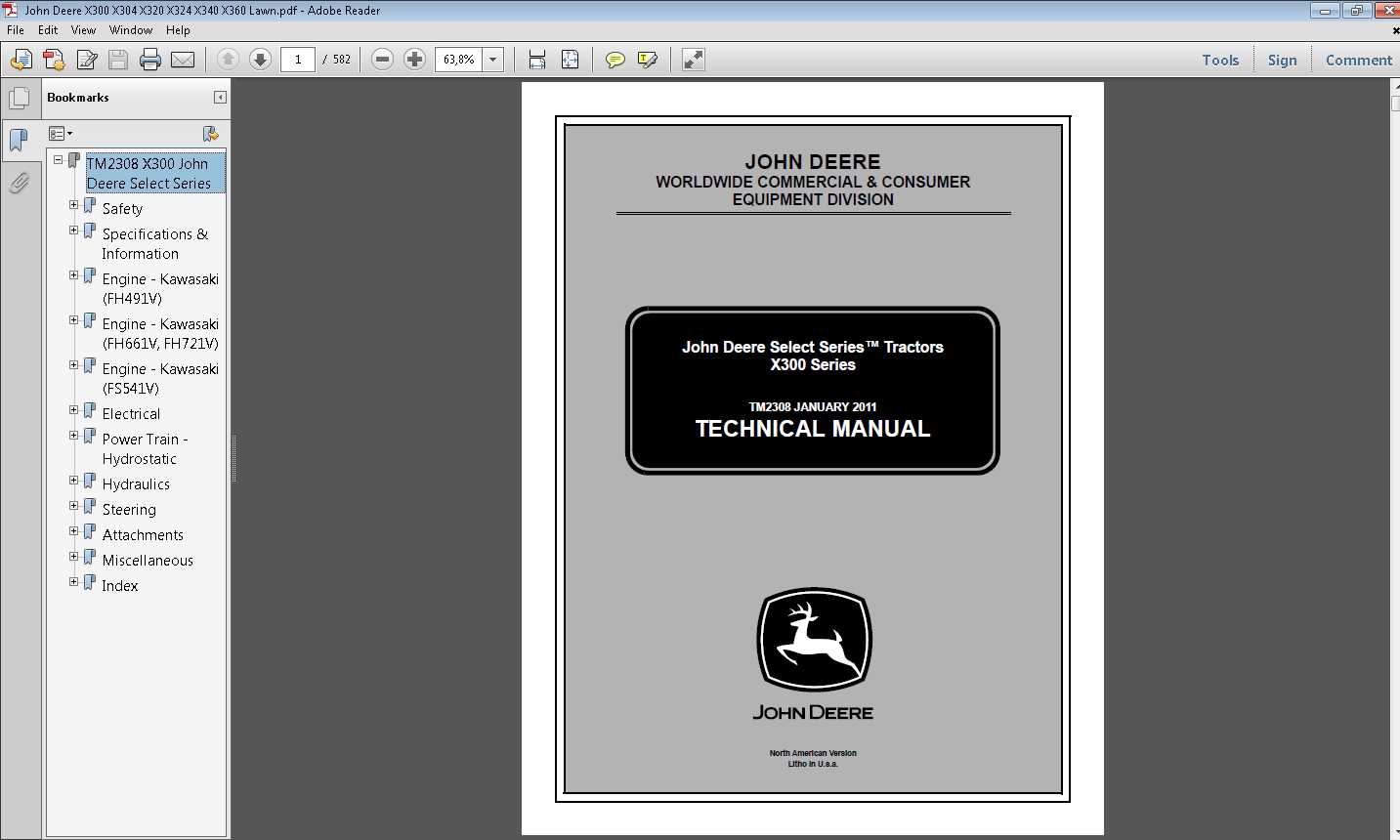Expand the Index bookmark
Screen dimensions: 1400x840
click(x=74, y=582)
